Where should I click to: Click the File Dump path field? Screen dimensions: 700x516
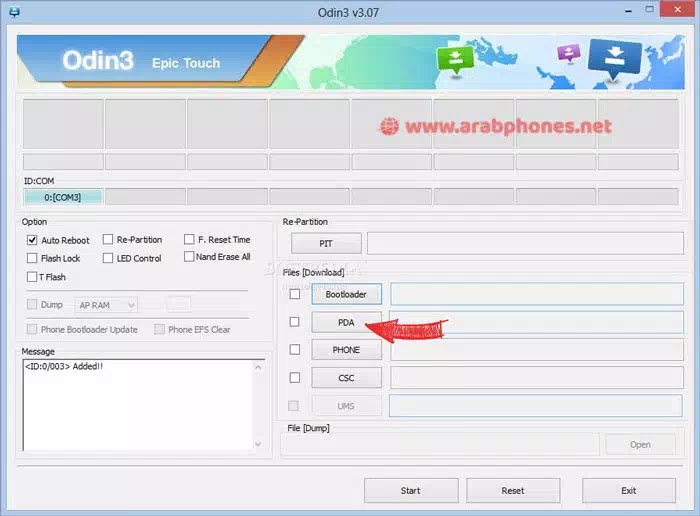(x=441, y=445)
